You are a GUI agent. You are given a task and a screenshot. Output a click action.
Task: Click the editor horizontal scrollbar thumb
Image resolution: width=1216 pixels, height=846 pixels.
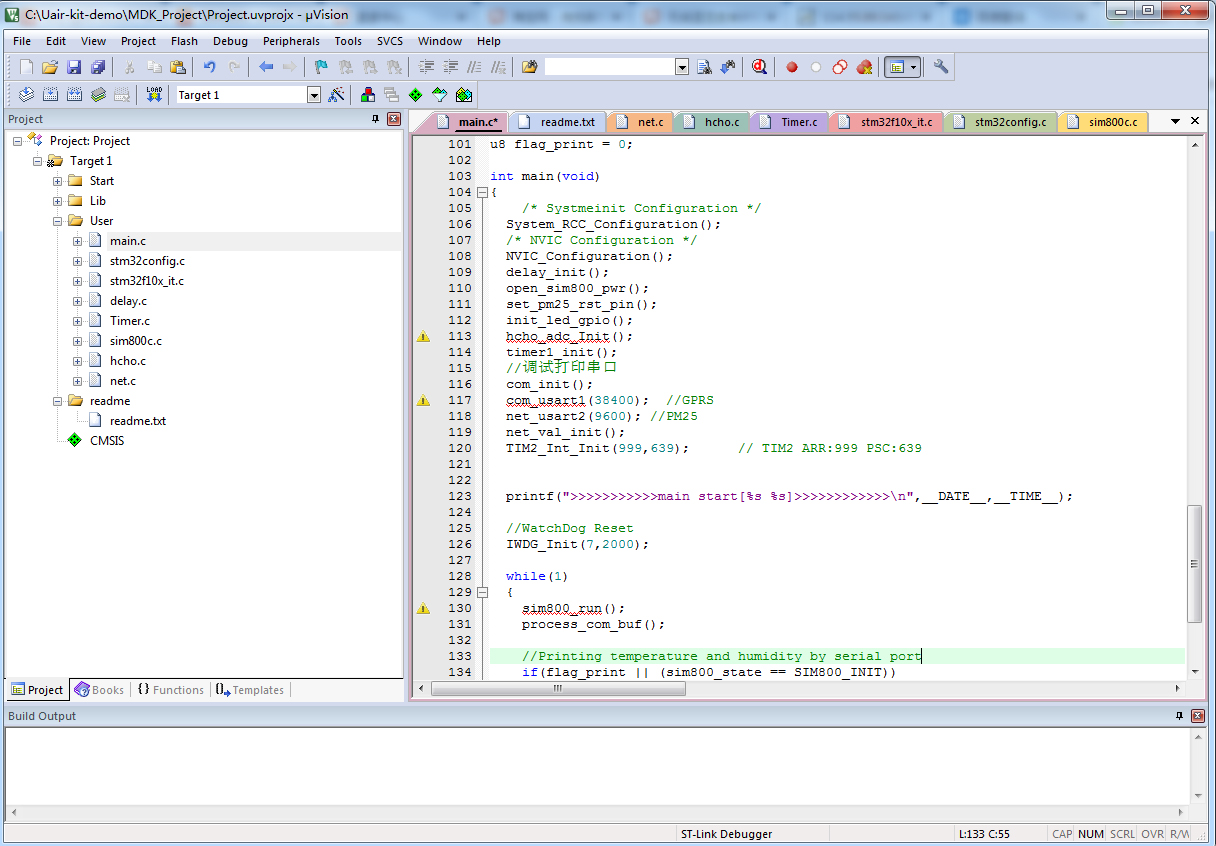tap(560, 688)
